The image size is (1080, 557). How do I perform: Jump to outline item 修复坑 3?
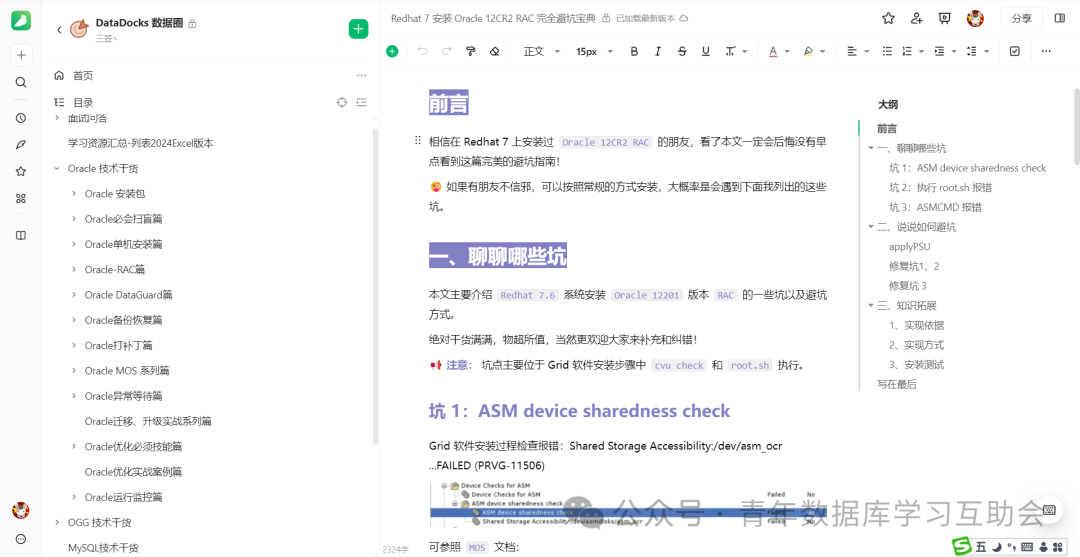(x=908, y=286)
